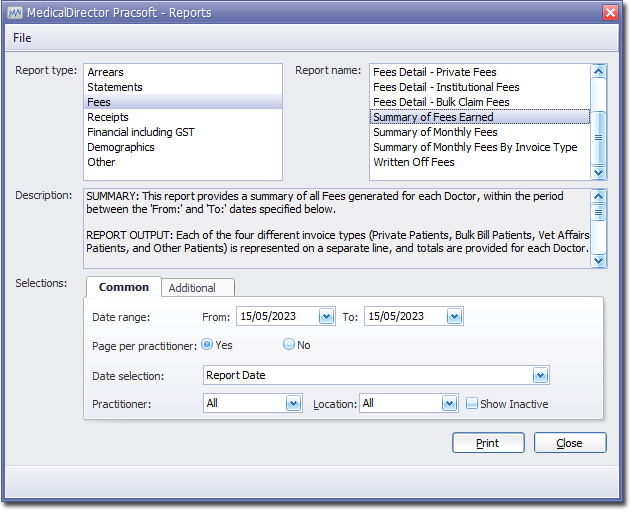Click the MedicalDirector Pracsoft title bar icon
This screenshot has height=511, width=631.
(x=15, y=12)
